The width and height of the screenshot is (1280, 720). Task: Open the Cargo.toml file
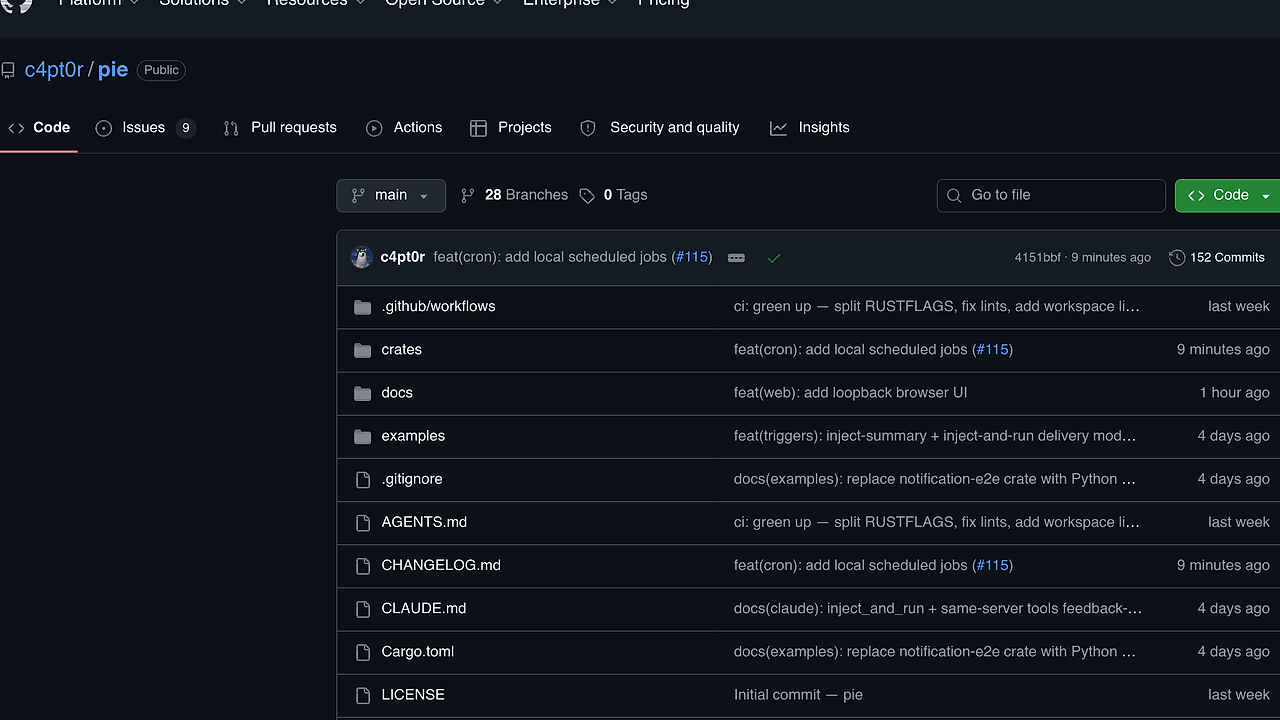[418, 651]
